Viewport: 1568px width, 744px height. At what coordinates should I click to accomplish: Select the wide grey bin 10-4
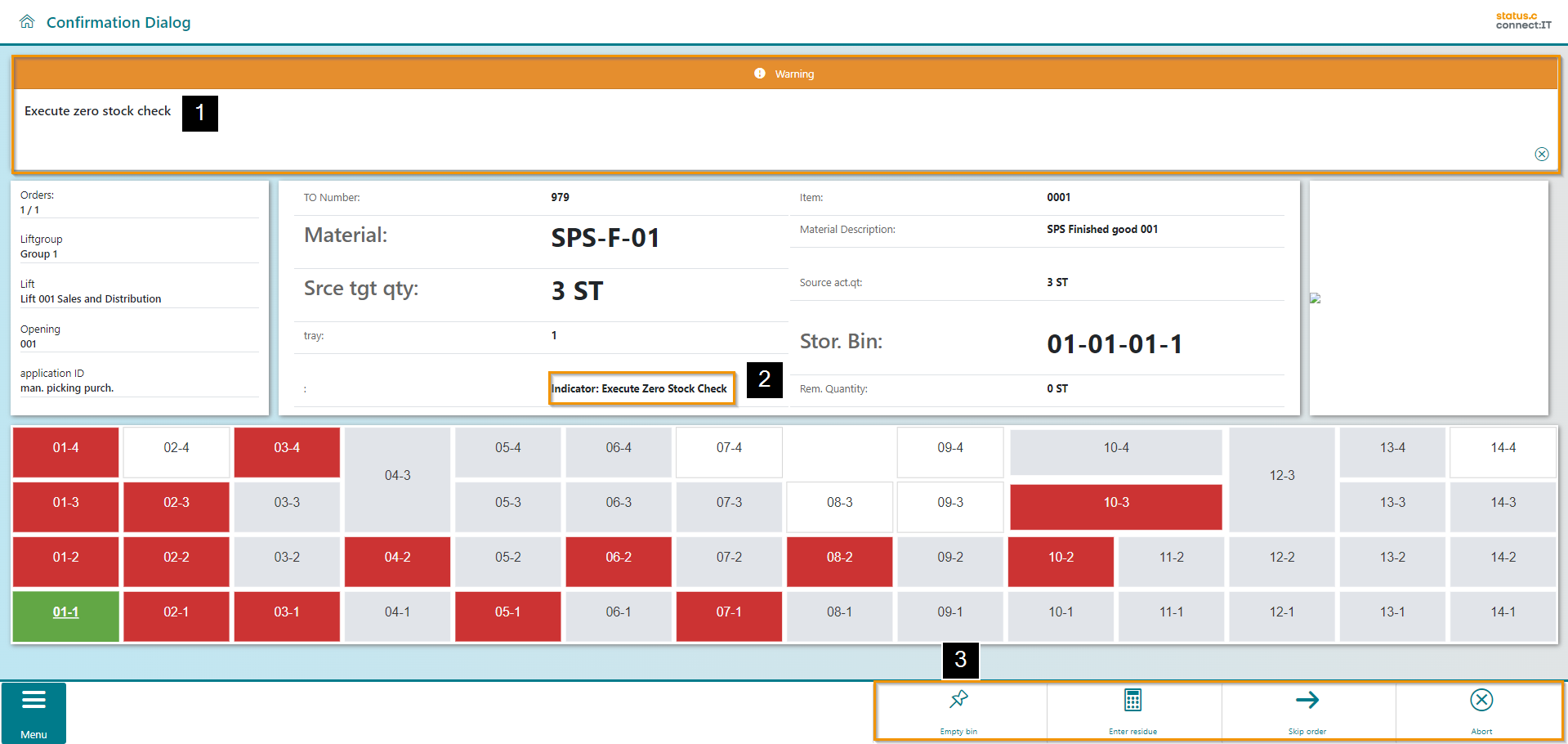pyautogui.click(x=1115, y=448)
